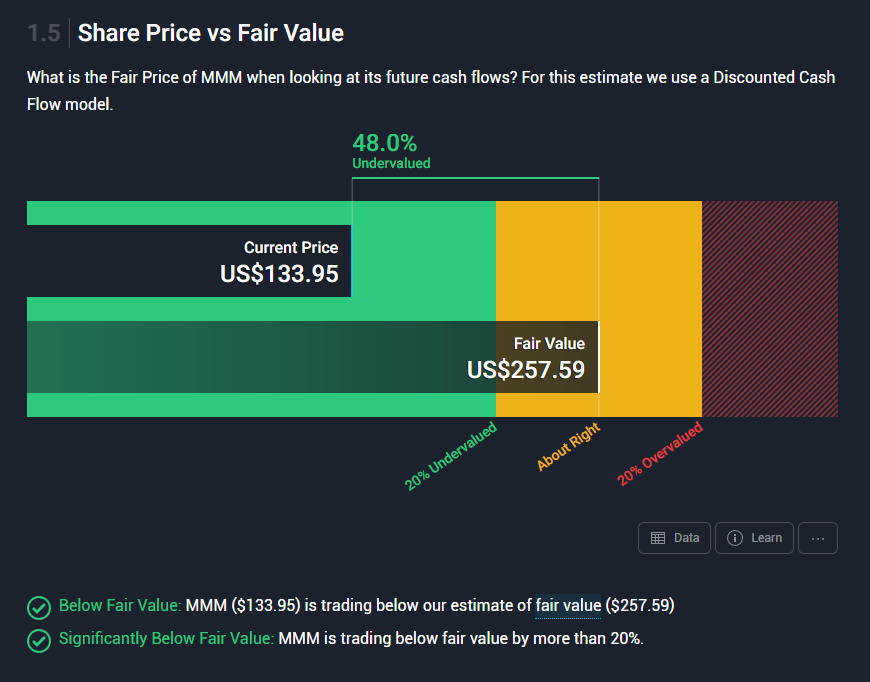The image size is (870, 682).
Task: Click the info icon on the Learn button
Action: point(735,538)
